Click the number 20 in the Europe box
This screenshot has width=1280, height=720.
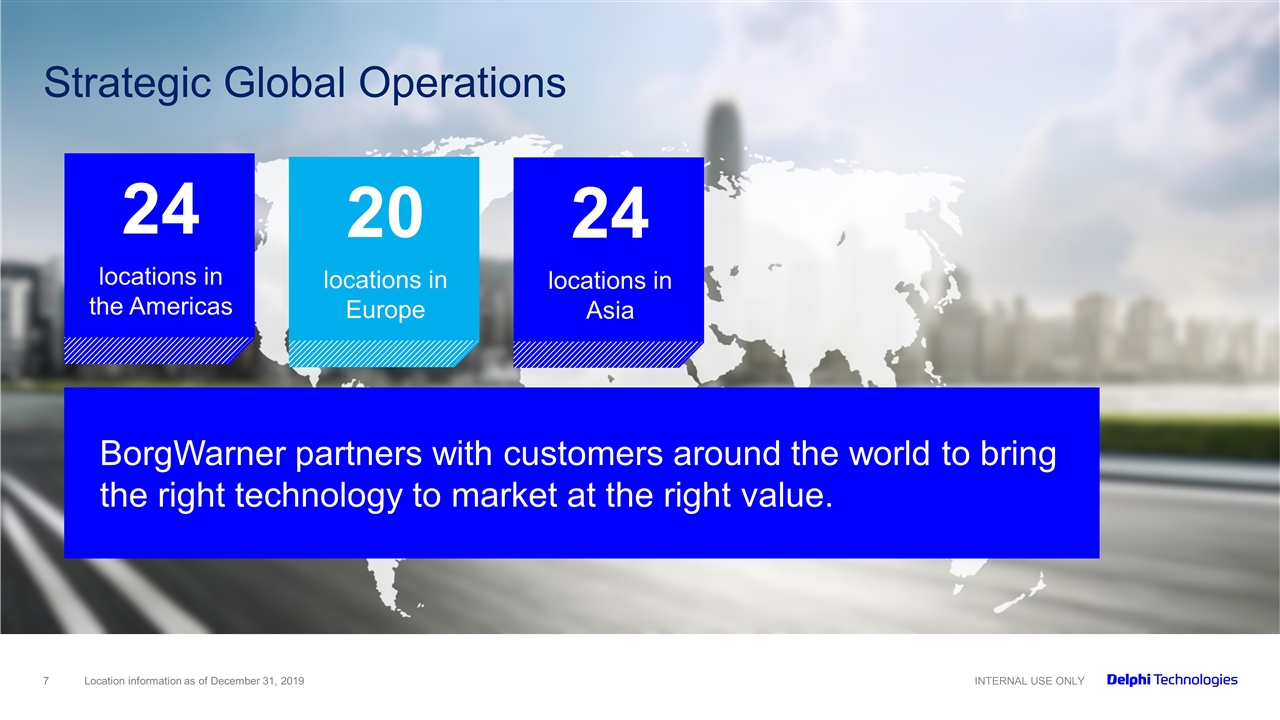(x=385, y=216)
